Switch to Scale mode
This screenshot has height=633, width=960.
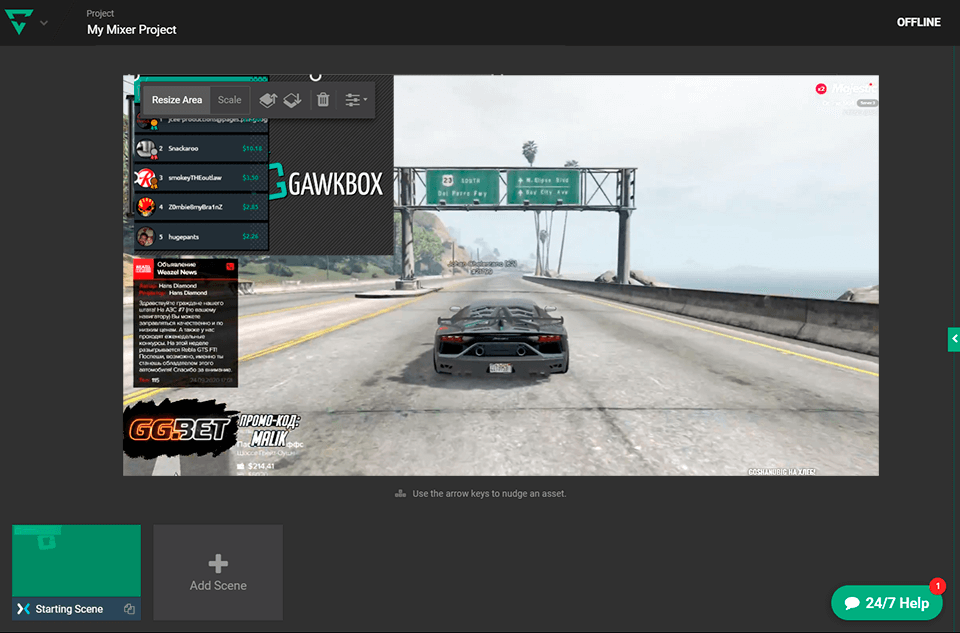[230, 100]
